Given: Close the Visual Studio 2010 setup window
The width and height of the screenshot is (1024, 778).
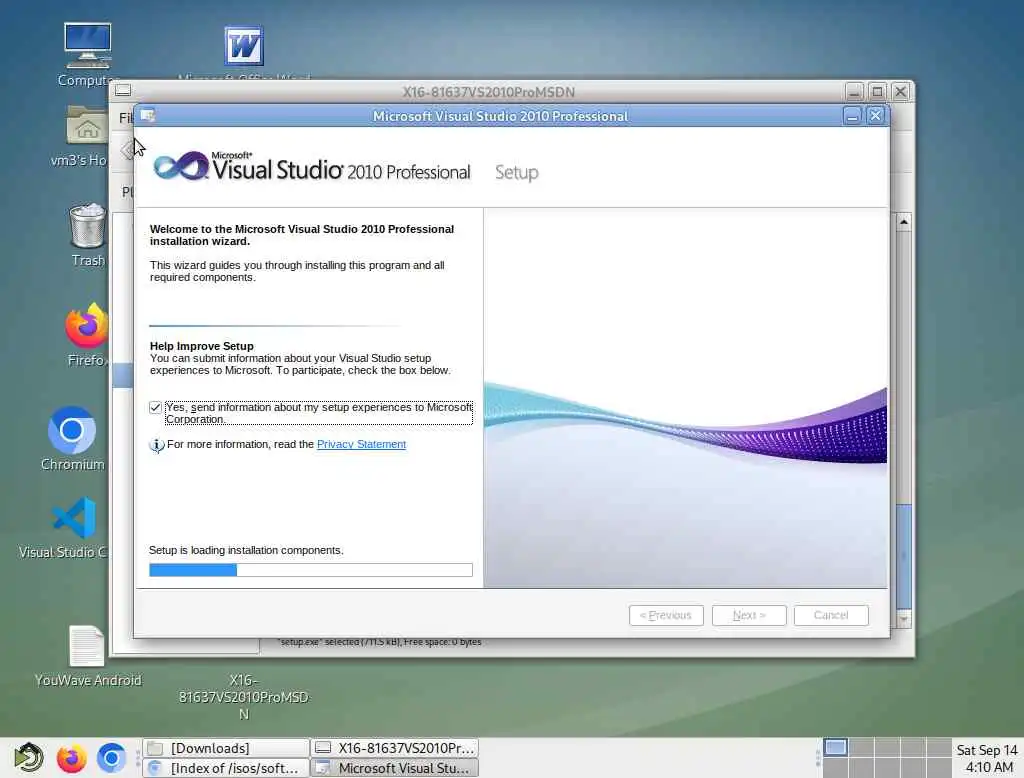Looking at the screenshot, I should (x=876, y=116).
